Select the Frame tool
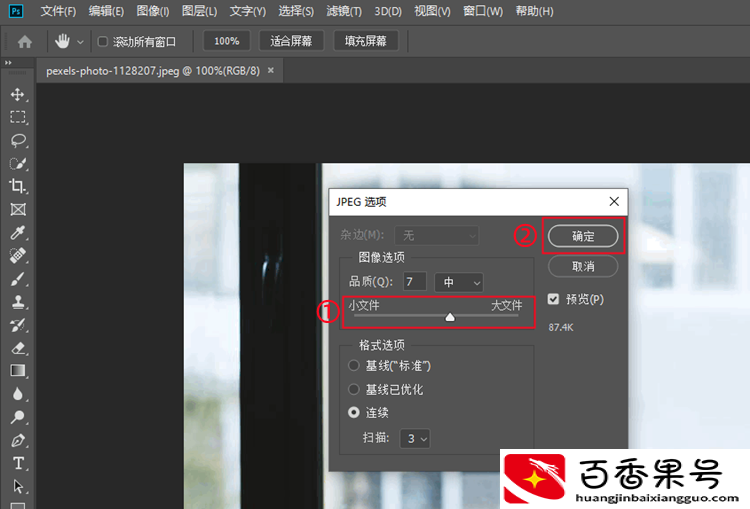750x509 pixels. tap(18, 210)
